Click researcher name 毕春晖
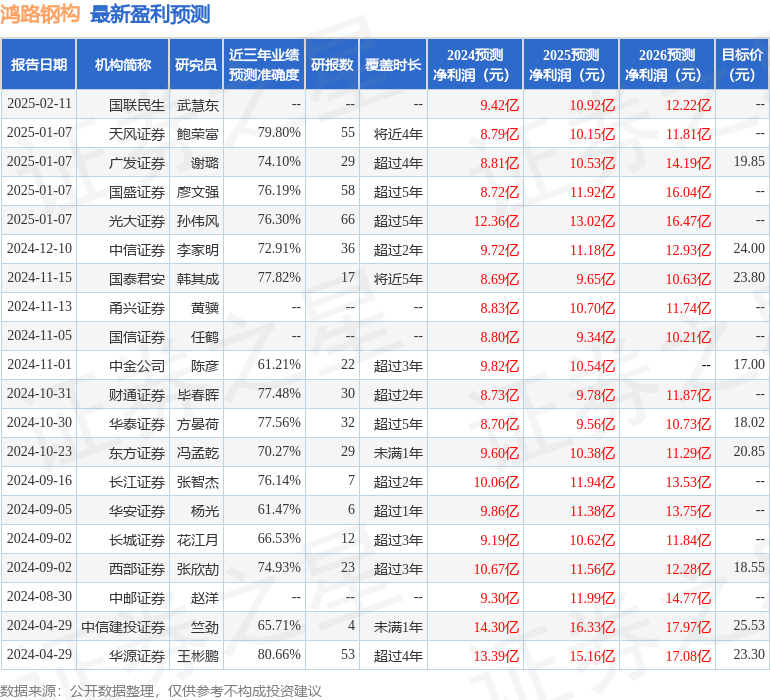The width and height of the screenshot is (770, 700). [197, 395]
